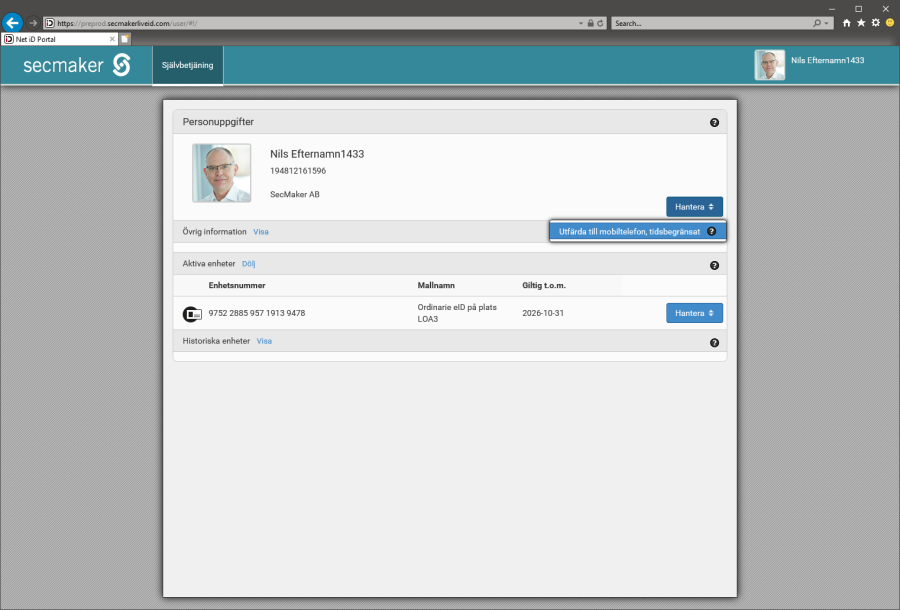Screen dimensions: 900x610
Task: Refresh the page via address bar icon
Action: 600,24
